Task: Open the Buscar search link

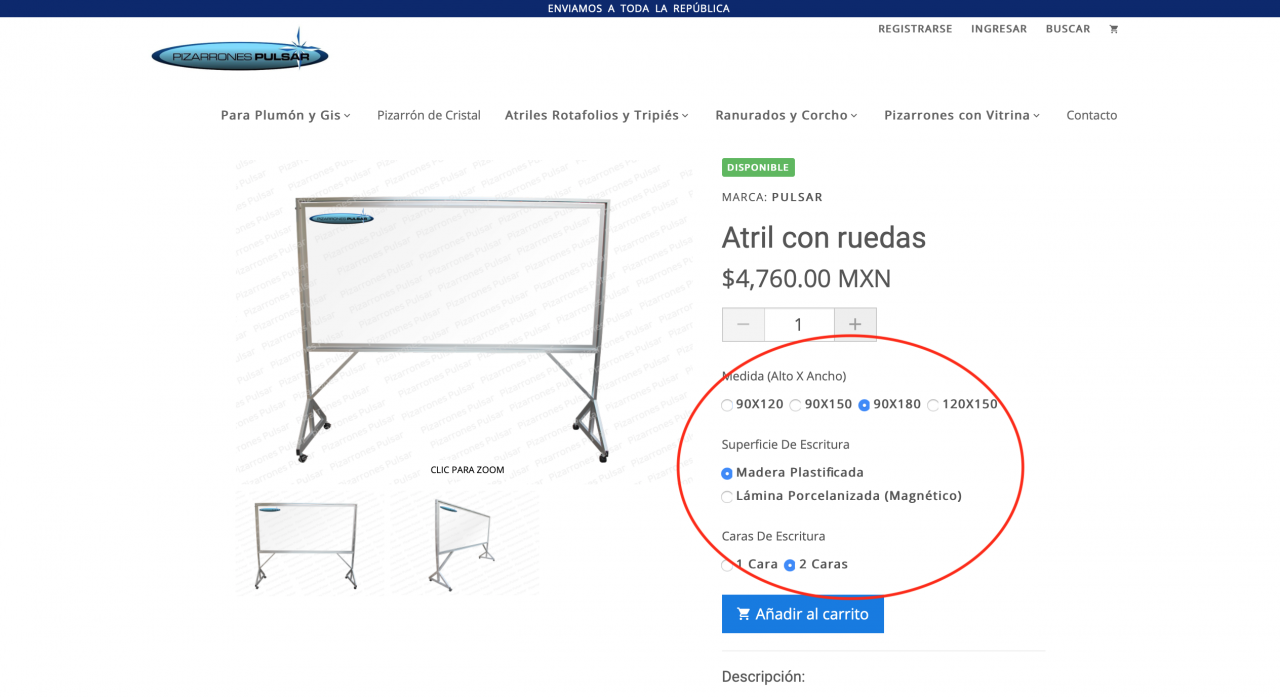Action: (x=1067, y=29)
